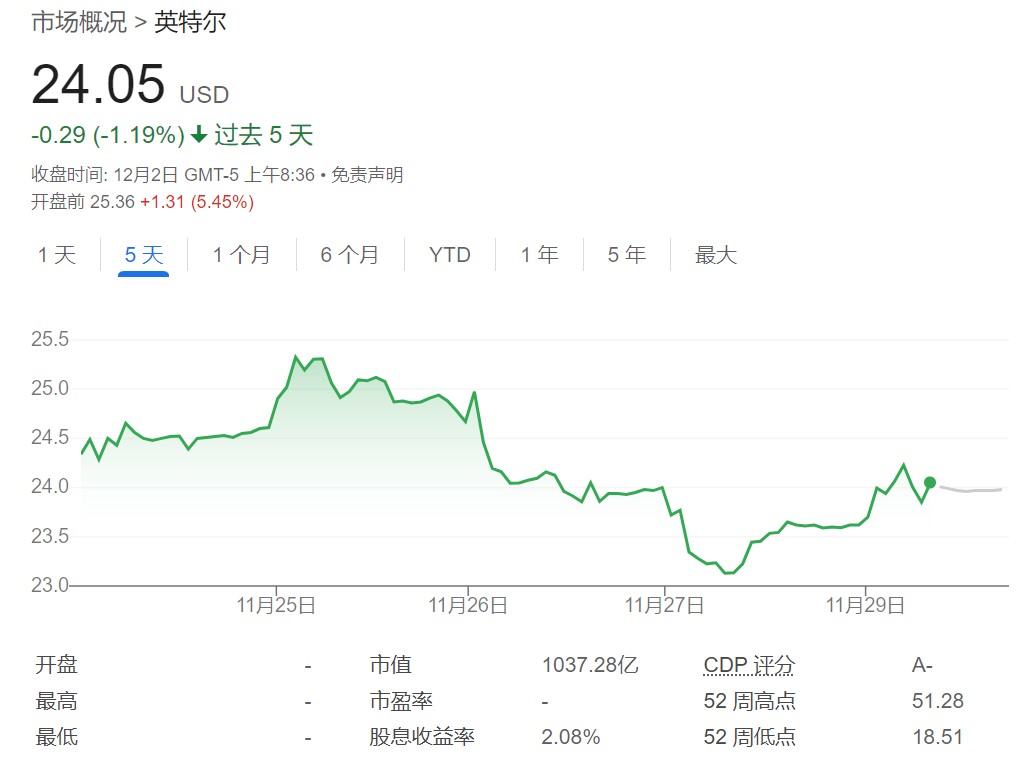Open the 市场概况 breadcrumb link
The image size is (1018, 758).
pos(79,22)
